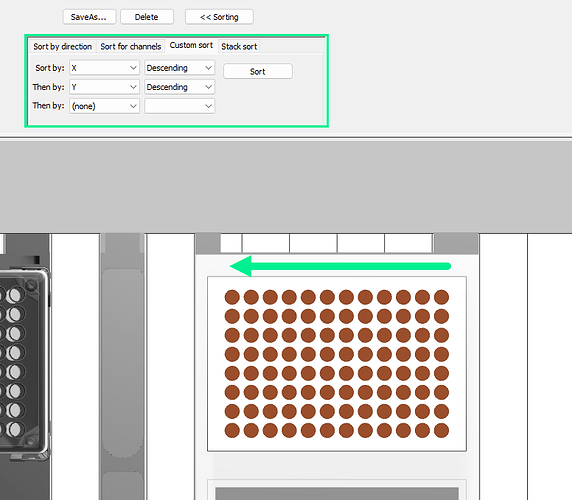This screenshot has height=500, width=572.
Task: Click the gray plate below the brown plate
Action: [337, 493]
